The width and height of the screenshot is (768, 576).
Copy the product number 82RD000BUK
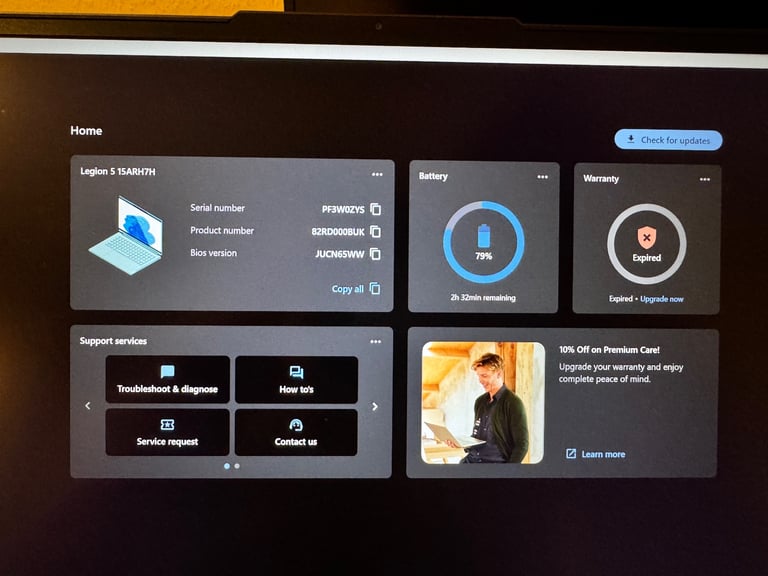coord(376,231)
